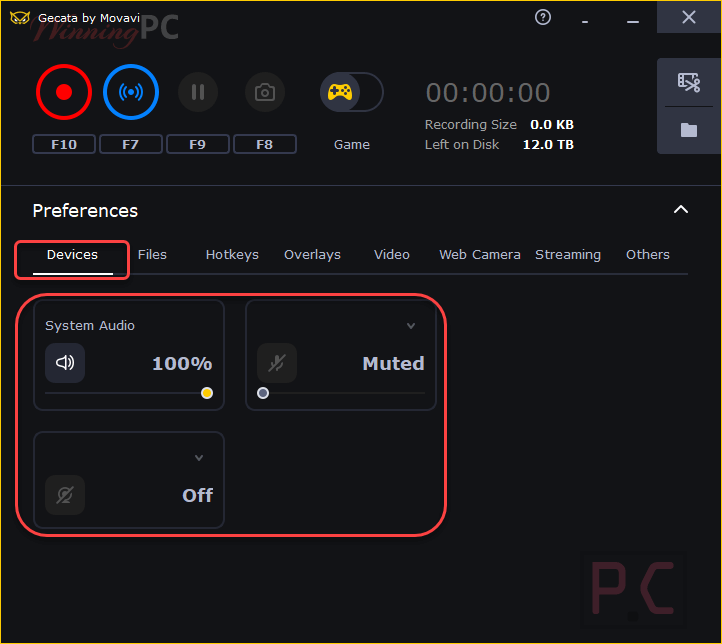
Task: Click the Game mode label
Action: coord(352,145)
